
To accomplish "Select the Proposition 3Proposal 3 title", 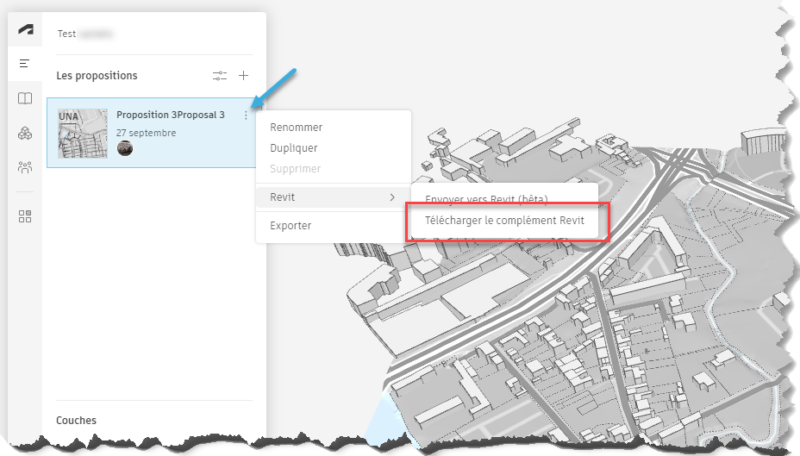I will [x=170, y=115].
